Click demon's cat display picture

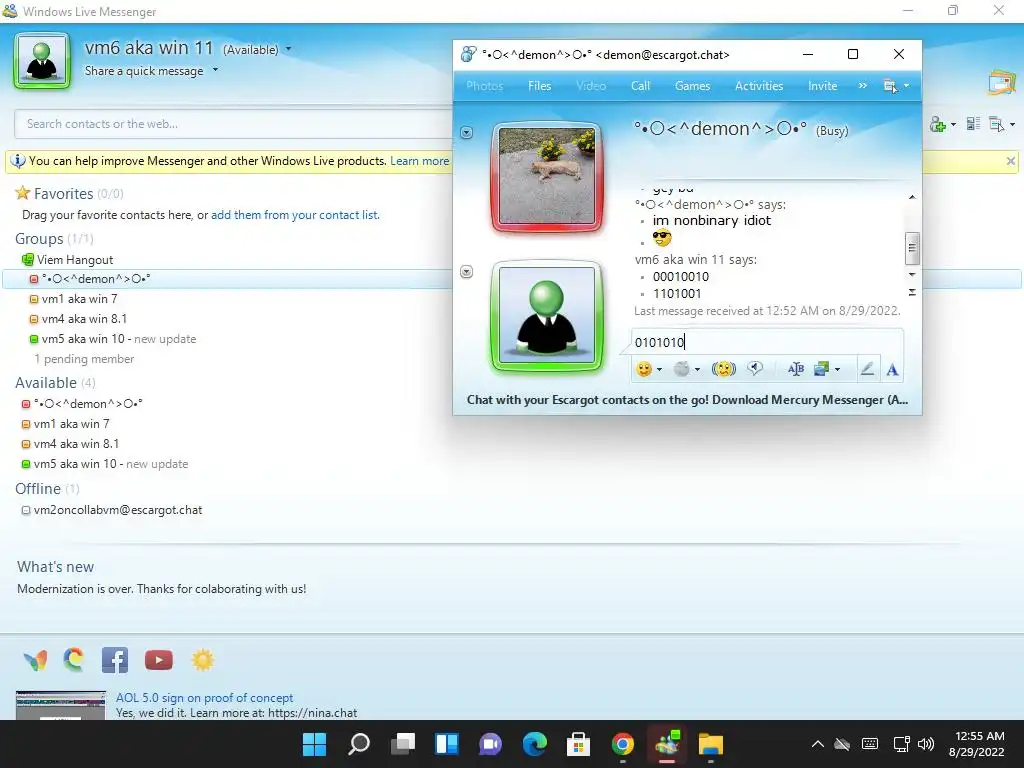(x=547, y=176)
